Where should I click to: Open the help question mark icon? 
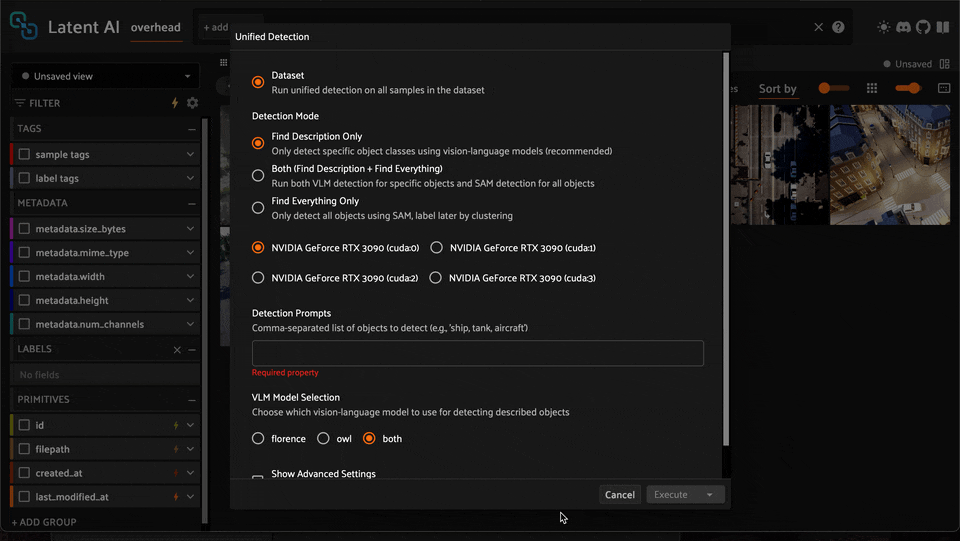838,27
